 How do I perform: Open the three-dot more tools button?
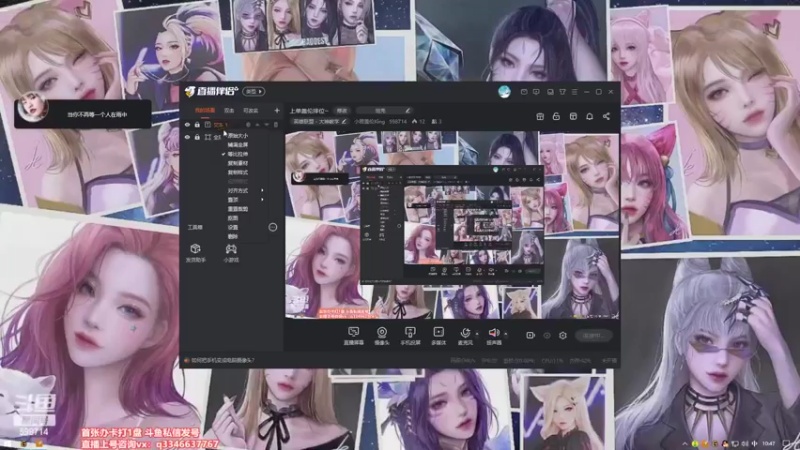coord(273,227)
